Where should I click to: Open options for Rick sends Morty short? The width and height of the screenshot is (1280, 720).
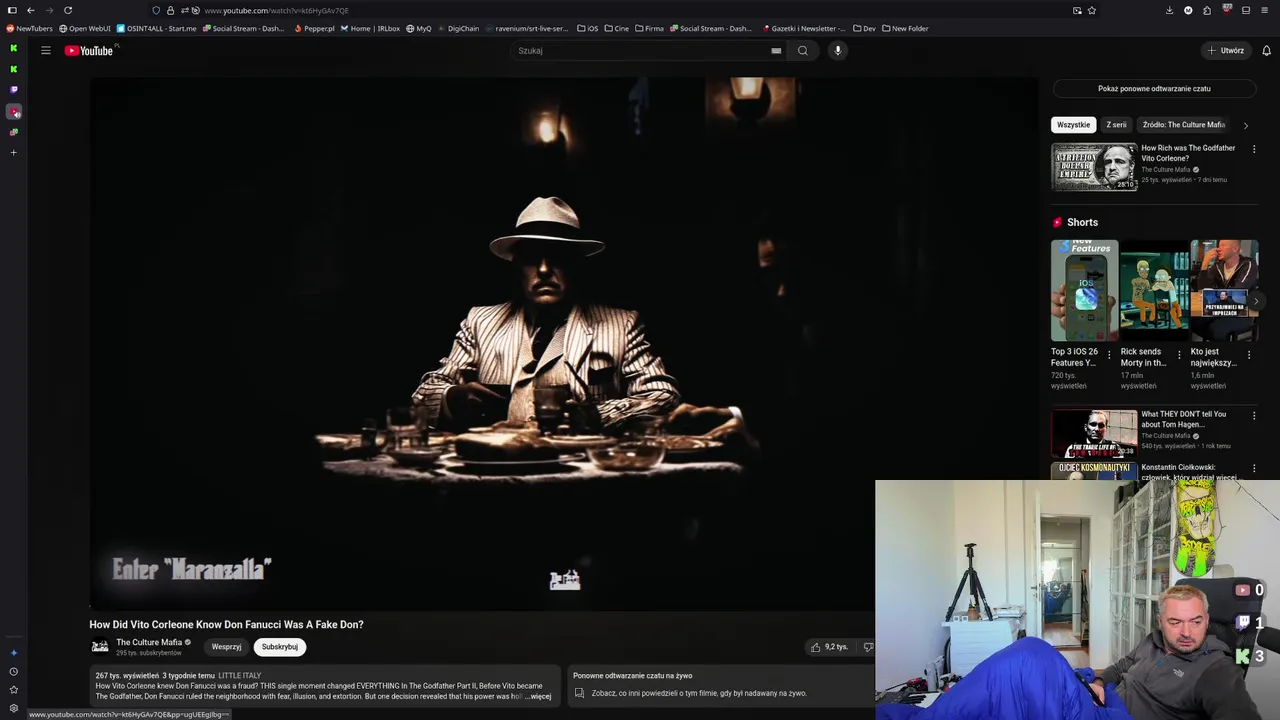pos(1178,355)
